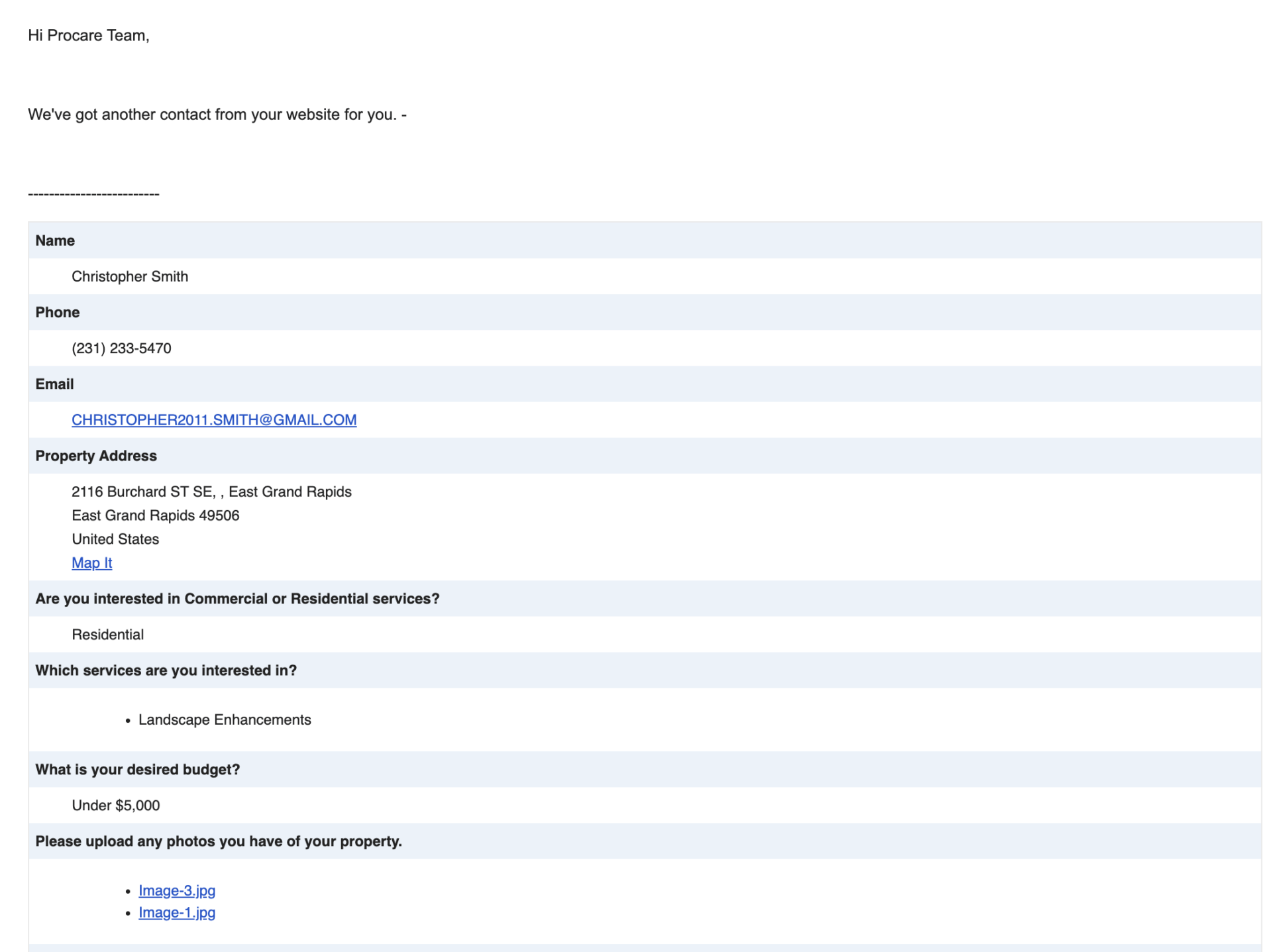Click the Phone header row
1272x952 pixels.
[57, 312]
